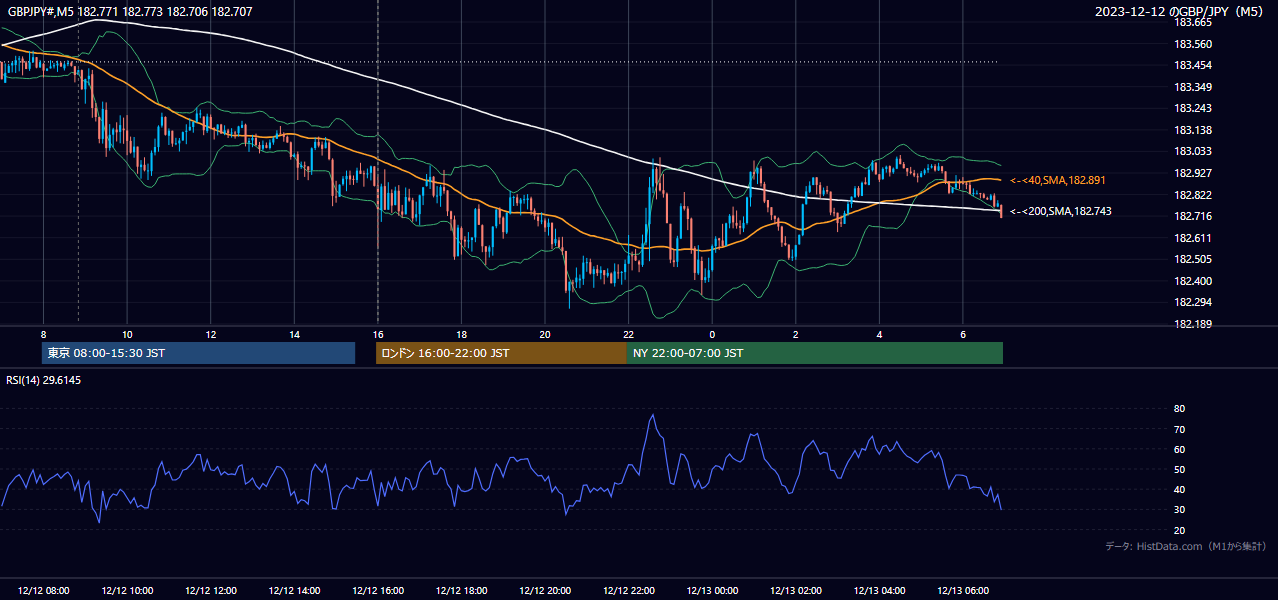Click price axis value 182.505

[1192, 259]
